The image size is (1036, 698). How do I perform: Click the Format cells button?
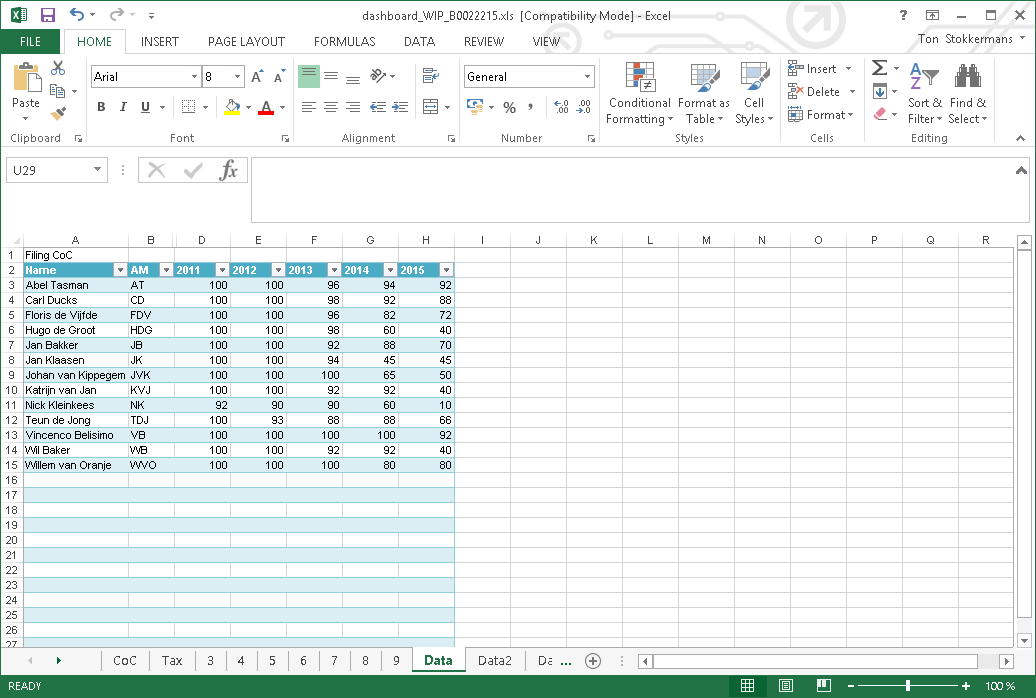(x=821, y=115)
